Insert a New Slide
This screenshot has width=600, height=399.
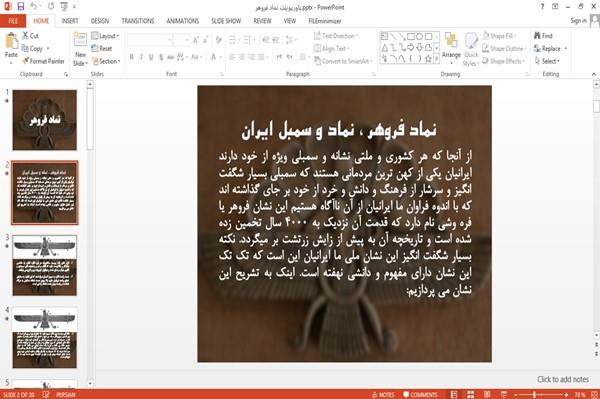(x=80, y=50)
